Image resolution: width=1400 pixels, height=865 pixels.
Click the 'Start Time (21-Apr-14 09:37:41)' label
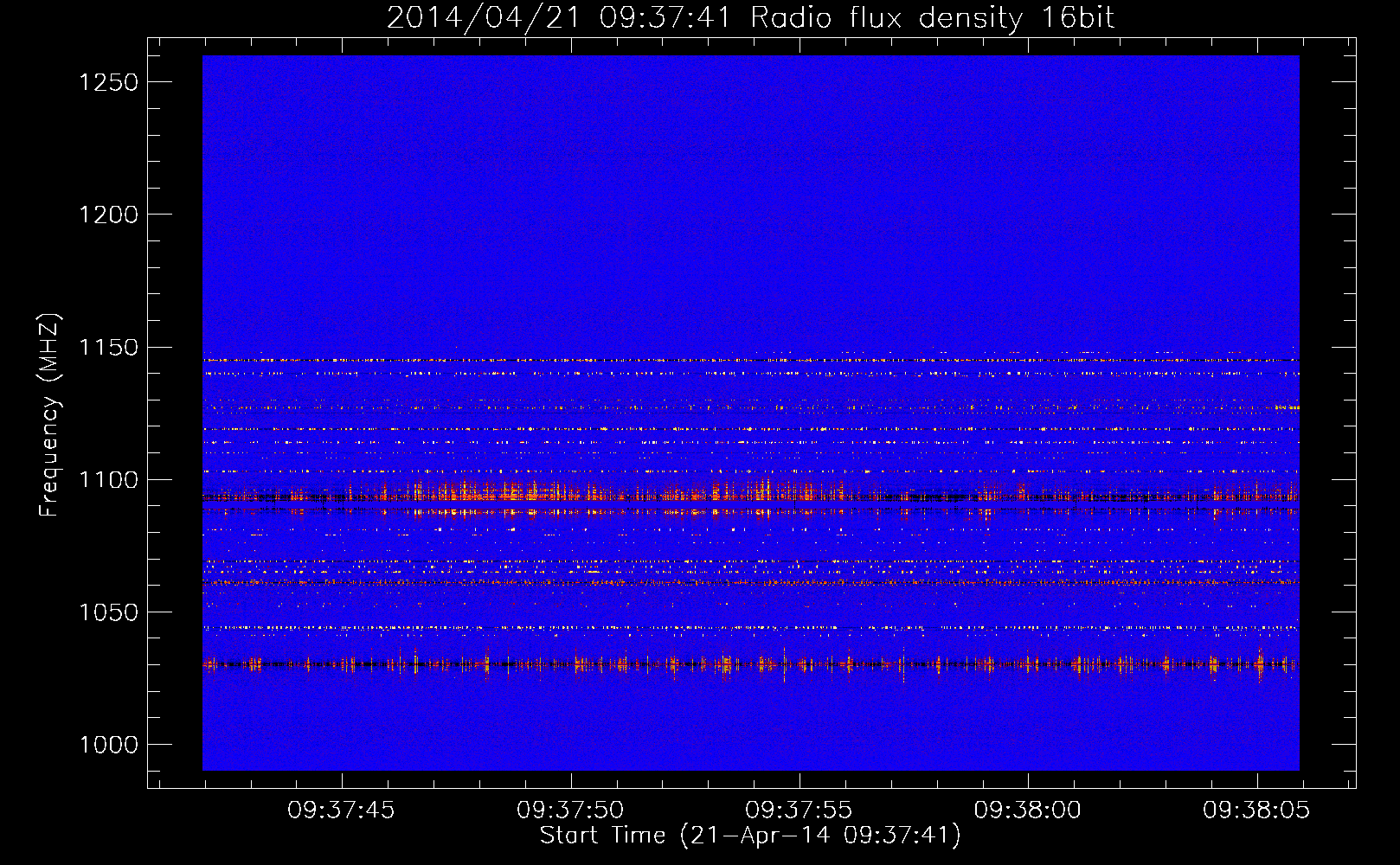tap(750, 836)
